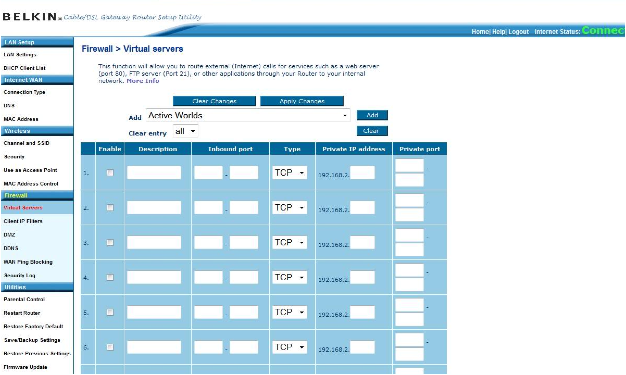This screenshot has height=375, width=626.
Task: Open the Clear entry dropdown set to all
Action: tap(186, 131)
